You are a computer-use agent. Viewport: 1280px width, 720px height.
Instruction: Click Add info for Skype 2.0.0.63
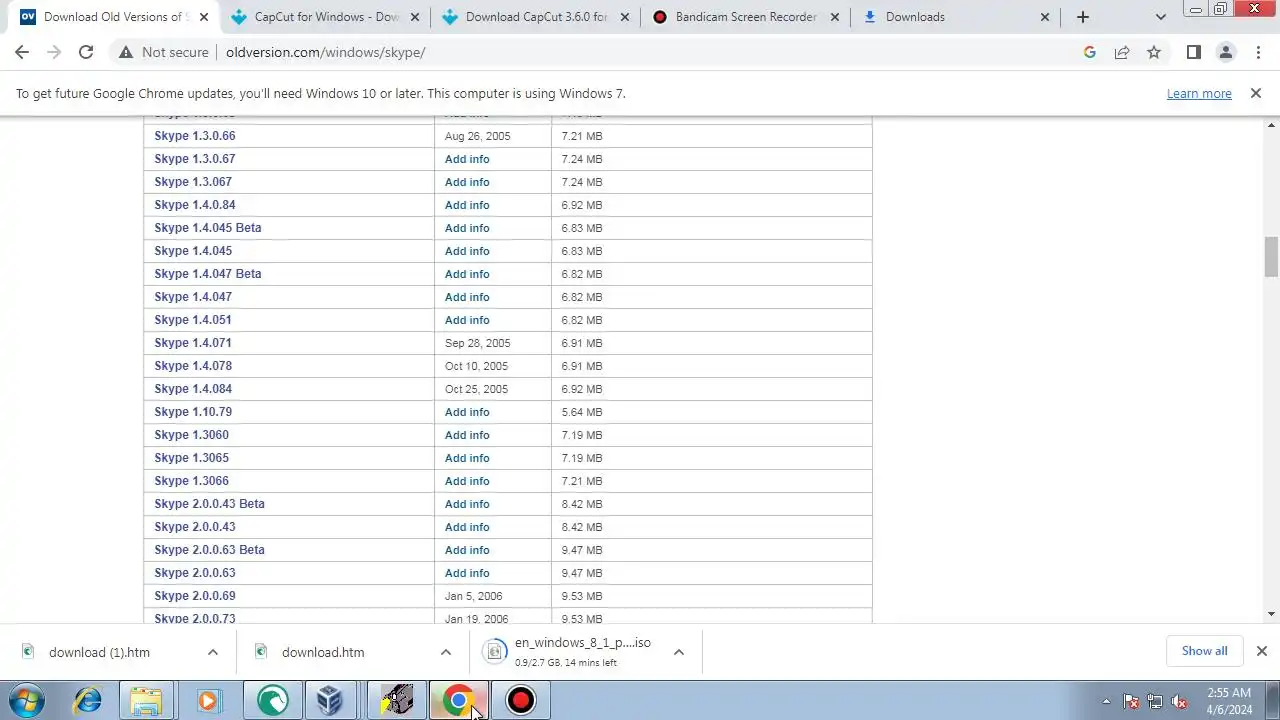(467, 573)
